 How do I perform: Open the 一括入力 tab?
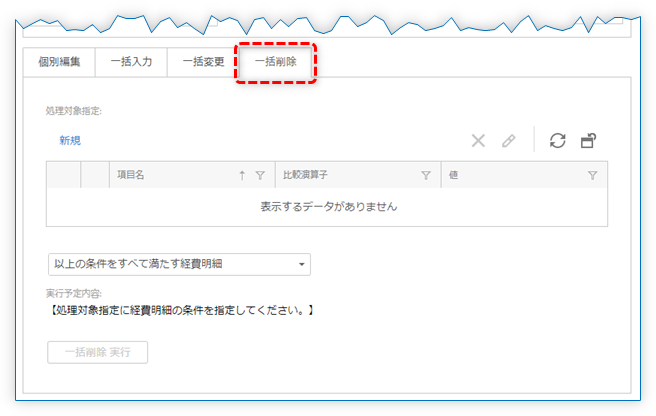pyautogui.click(x=131, y=62)
